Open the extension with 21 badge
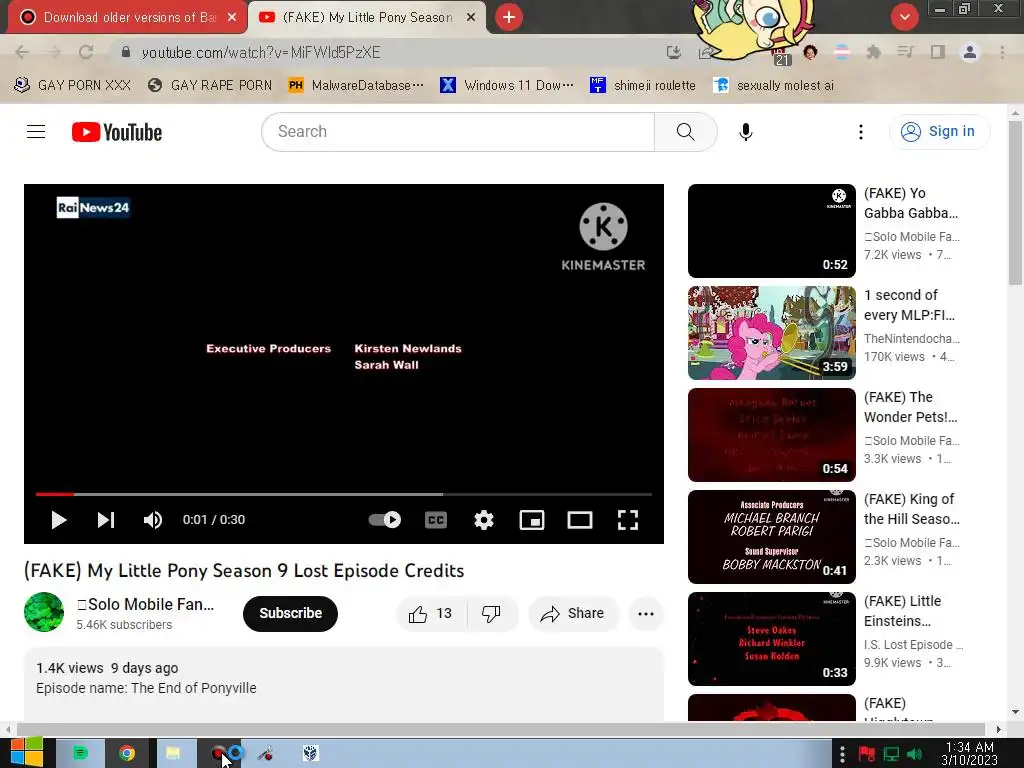The height and width of the screenshot is (768, 1024). click(781, 55)
